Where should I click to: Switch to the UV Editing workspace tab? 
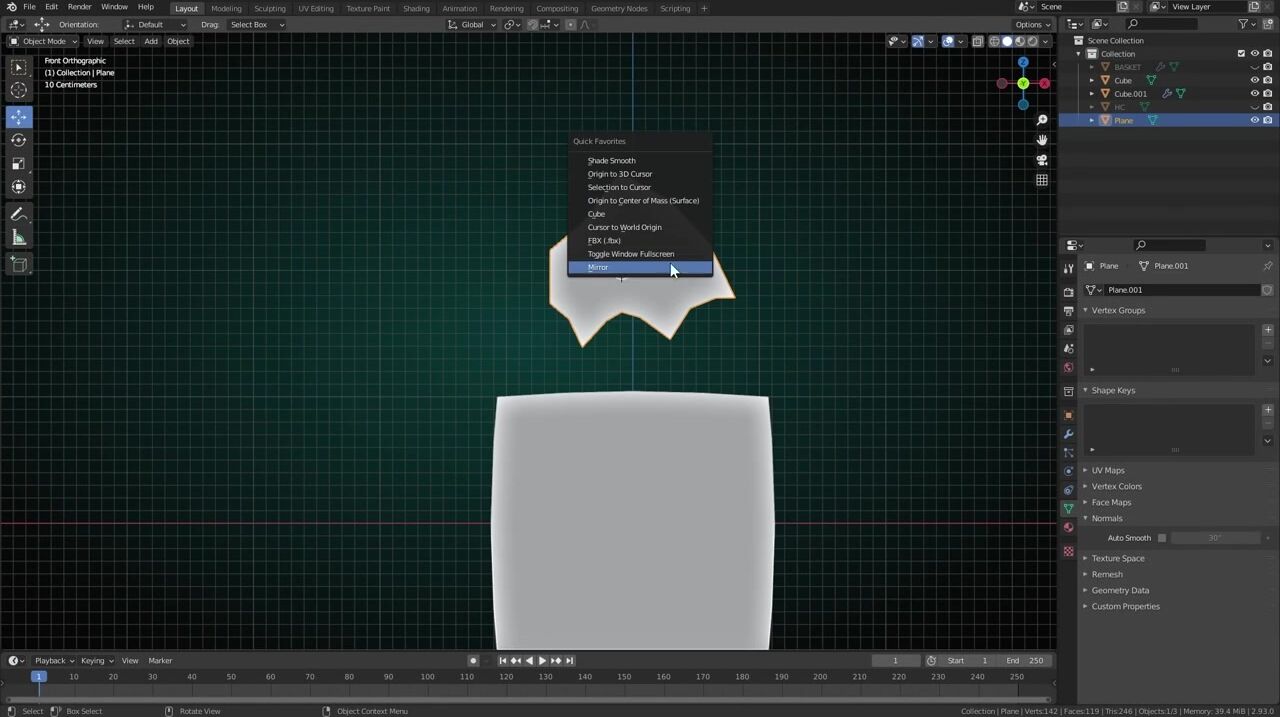(315, 8)
